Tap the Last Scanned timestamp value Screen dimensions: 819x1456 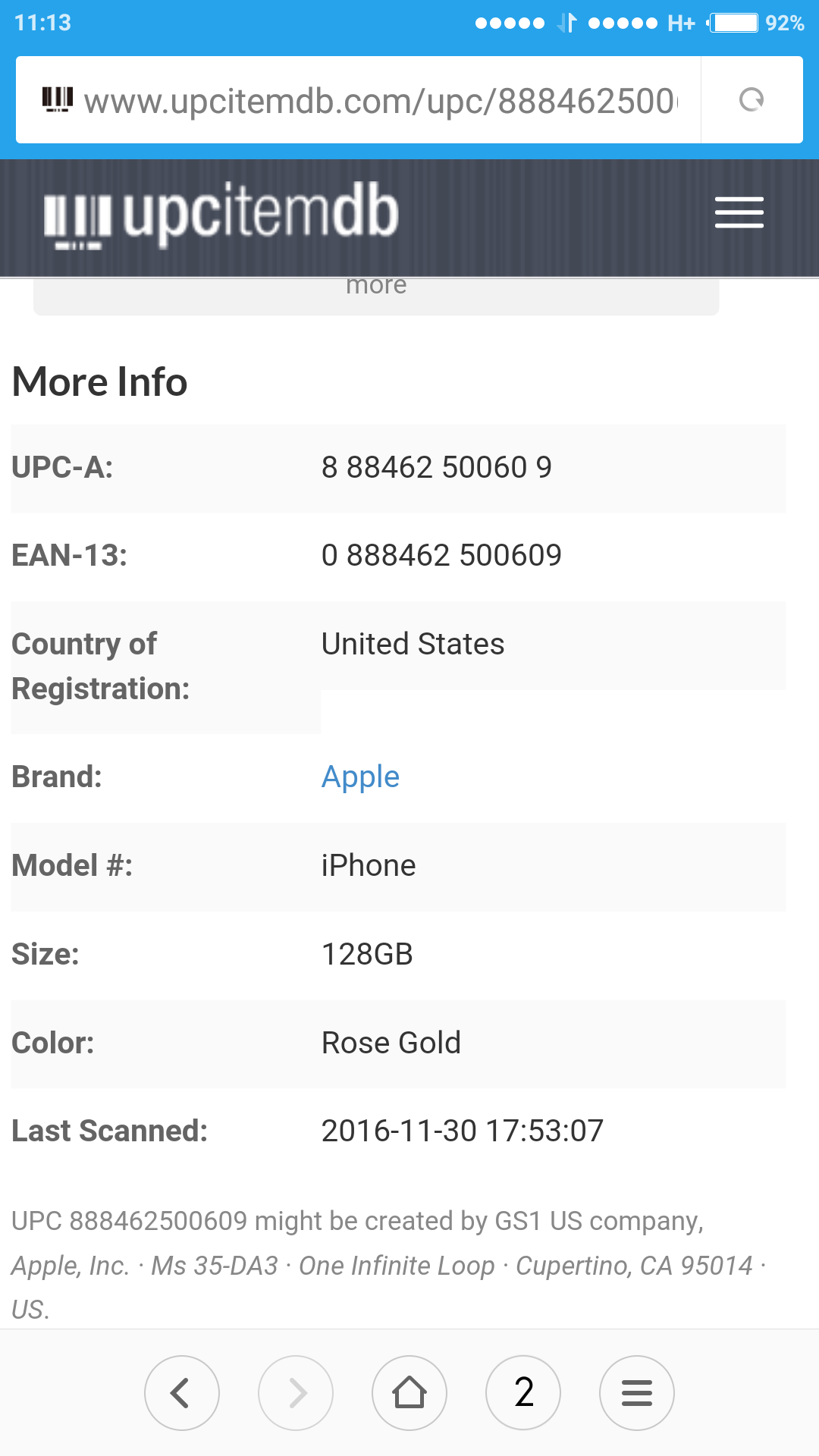pos(462,1131)
